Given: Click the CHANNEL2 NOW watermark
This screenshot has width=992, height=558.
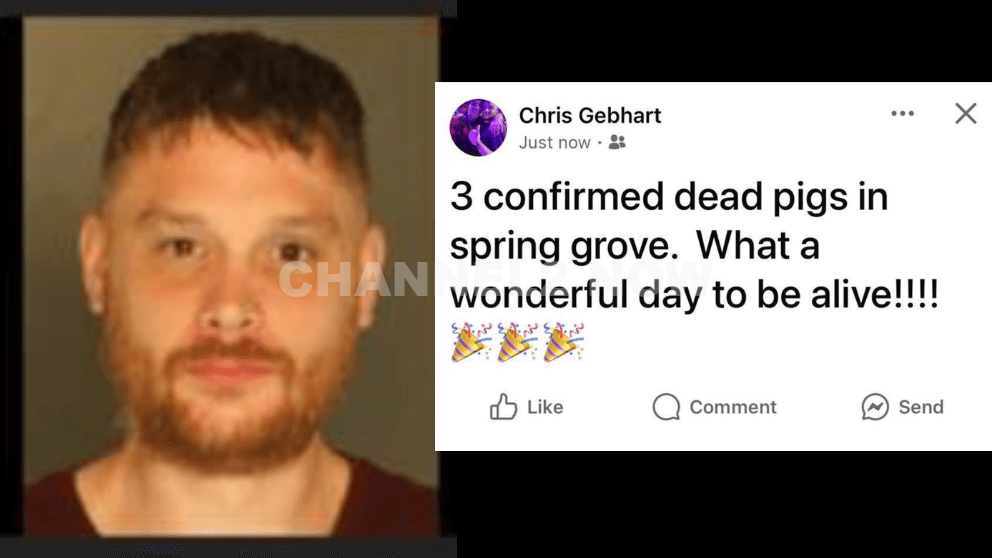Looking at the screenshot, I should 495,278.
